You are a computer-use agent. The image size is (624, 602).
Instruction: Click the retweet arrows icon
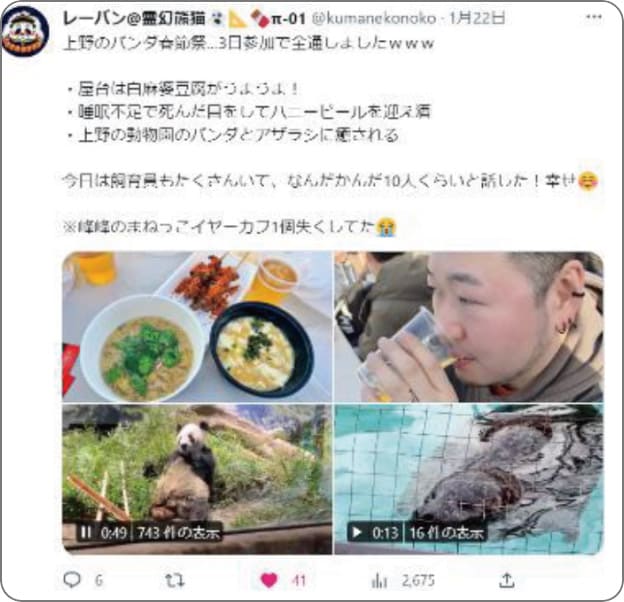[x=175, y=581]
